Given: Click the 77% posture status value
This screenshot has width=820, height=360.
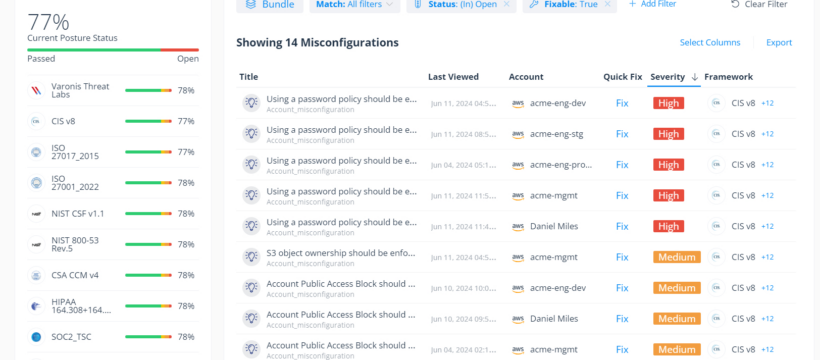Looking at the screenshot, I should click(x=48, y=22).
